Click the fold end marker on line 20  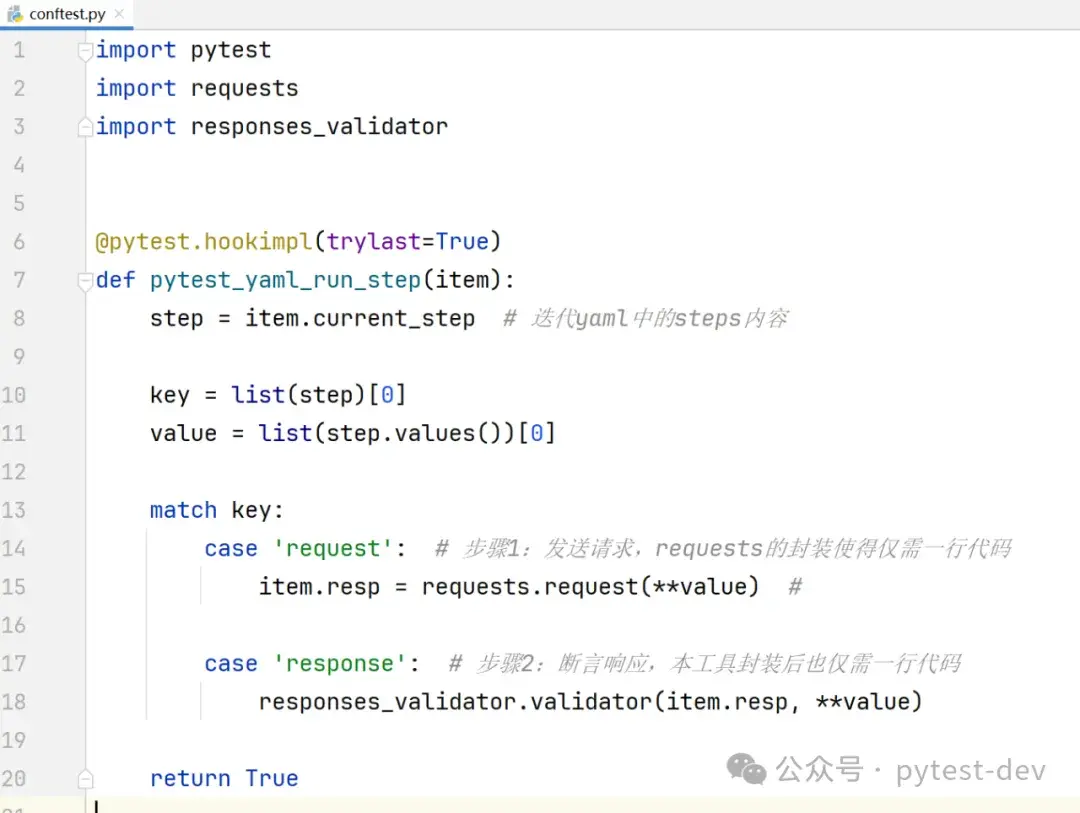pos(85,779)
